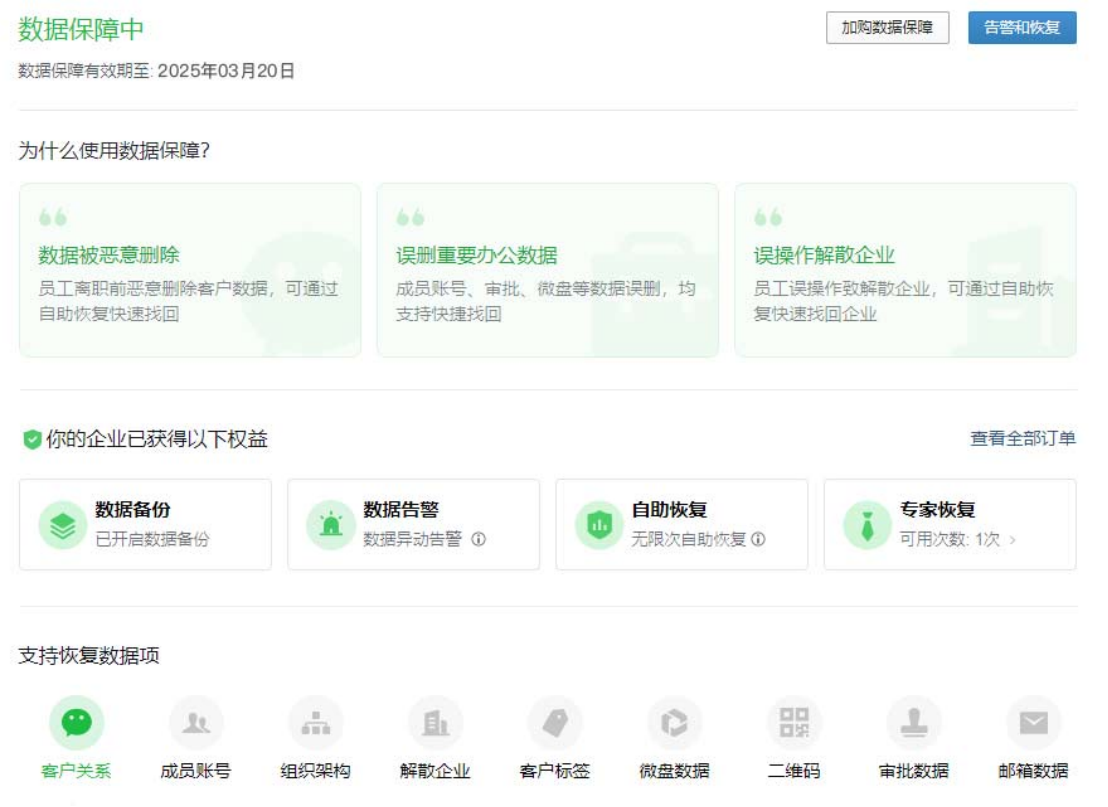Select the 解散企业 building icon
This screenshot has height=807, width=1108.
pyautogui.click(x=435, y=723)
